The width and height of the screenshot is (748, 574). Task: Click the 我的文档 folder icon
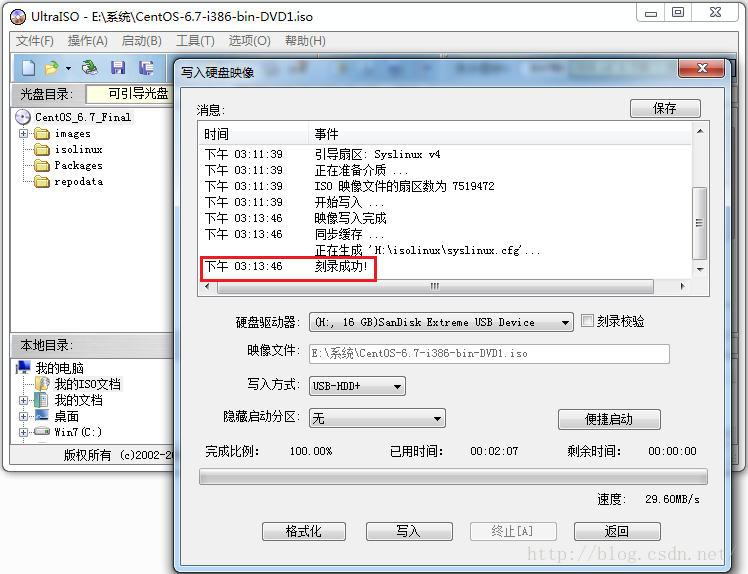pos(42,400)
